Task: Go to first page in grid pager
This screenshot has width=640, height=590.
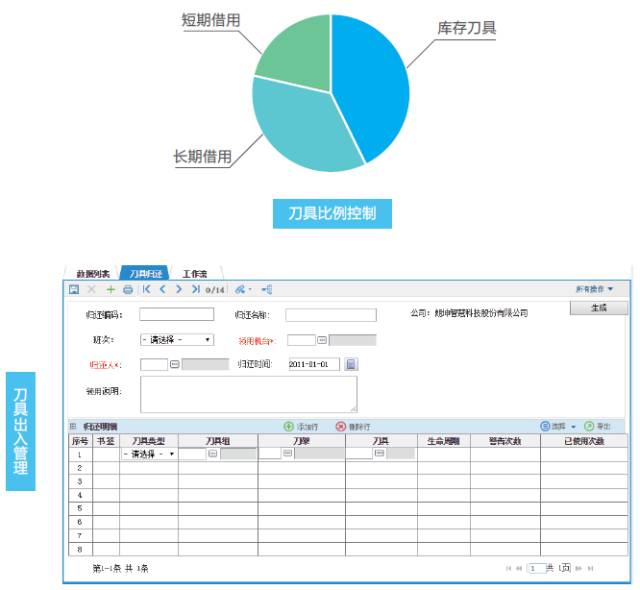Action: tap(508, 568)
